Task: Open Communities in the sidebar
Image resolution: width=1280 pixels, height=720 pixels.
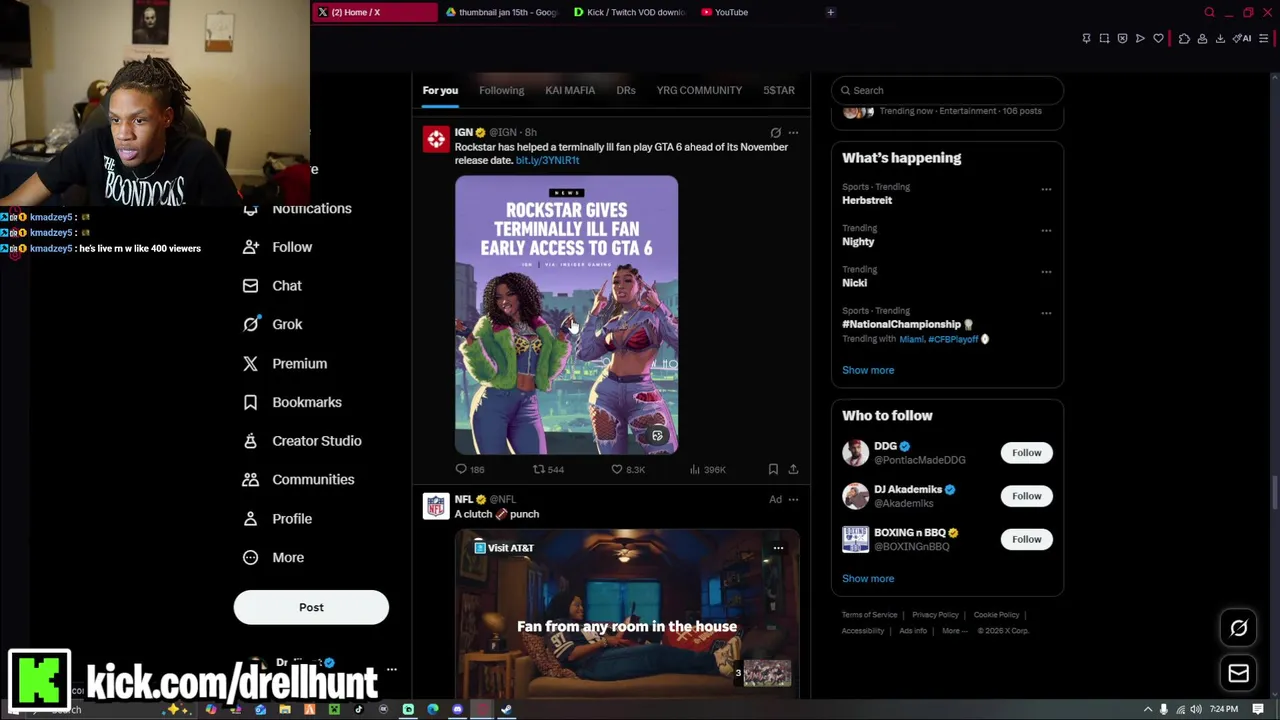Action: coord(298,480)
